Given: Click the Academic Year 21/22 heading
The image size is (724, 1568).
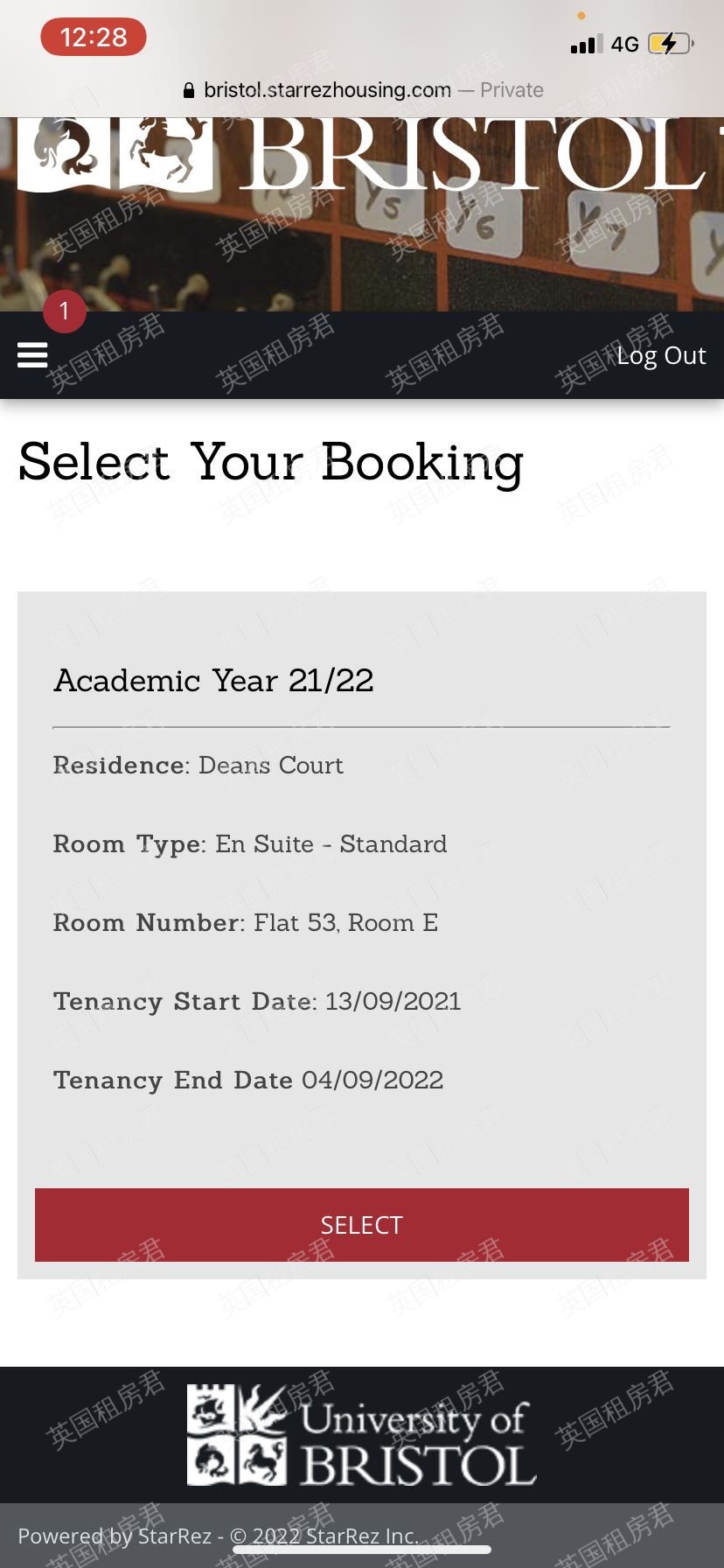Looking at the screenshot, I should click(x=214, y=680).
